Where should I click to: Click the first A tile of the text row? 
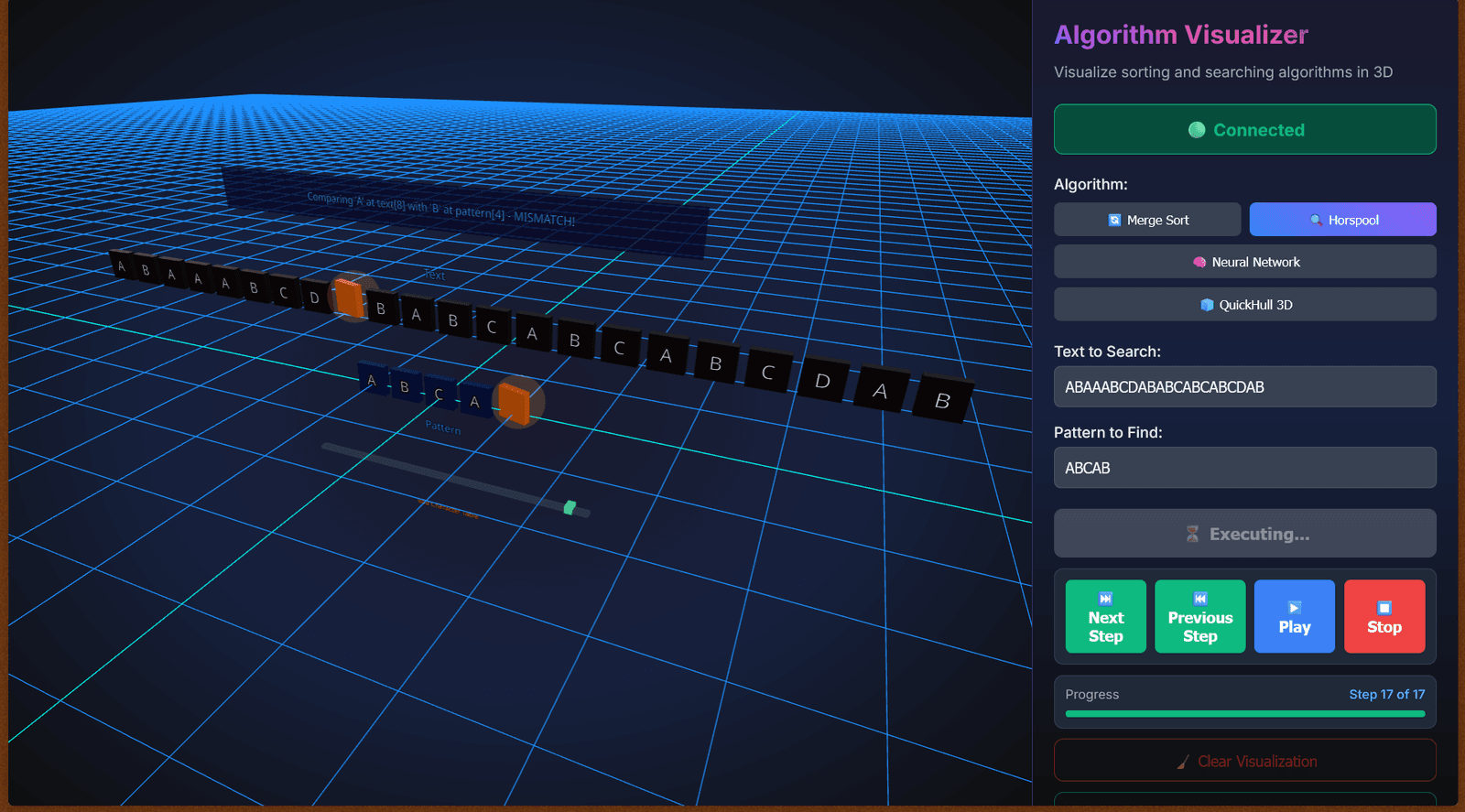pos(122,266)
